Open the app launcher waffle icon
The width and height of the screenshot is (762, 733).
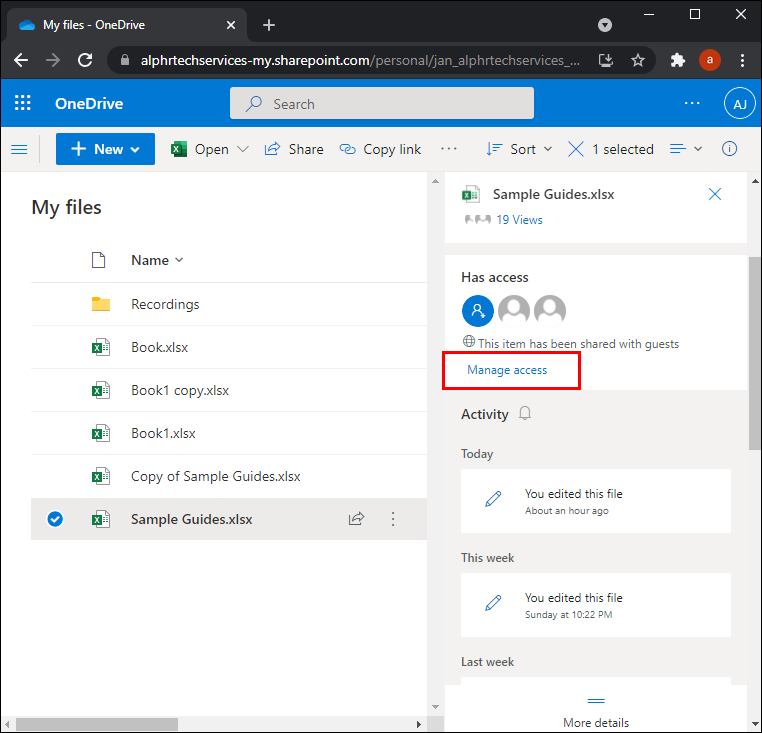(22, 103)
